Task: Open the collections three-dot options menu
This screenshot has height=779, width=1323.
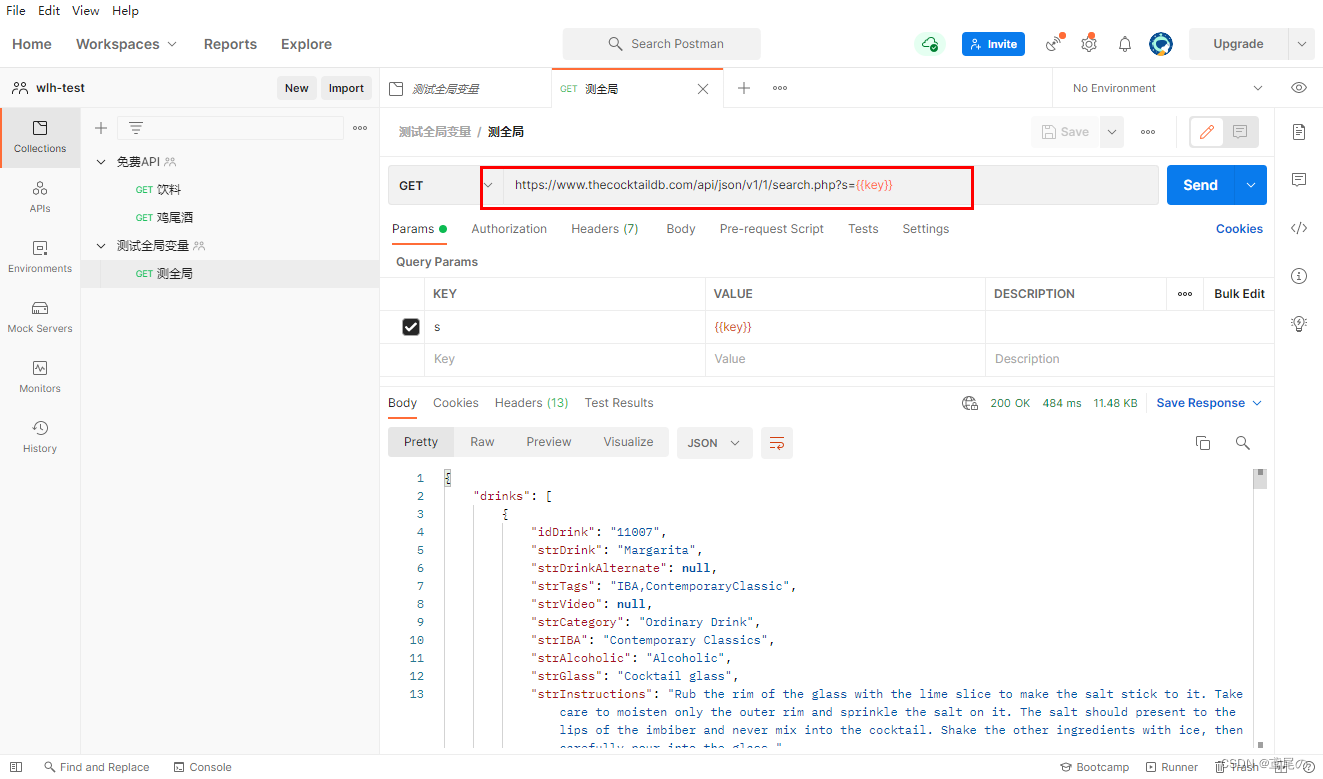Action: tap(360, 128)
